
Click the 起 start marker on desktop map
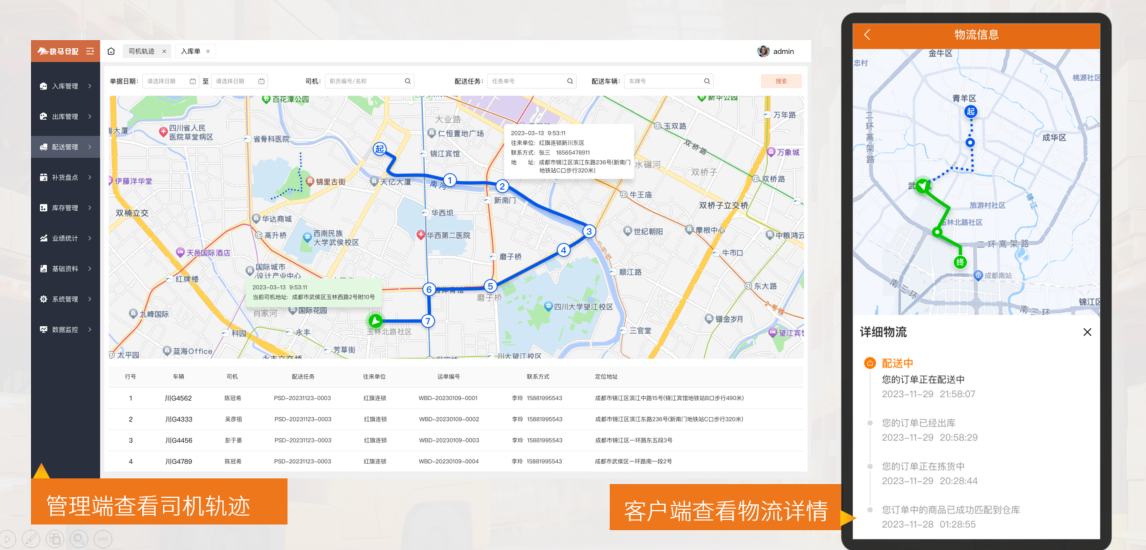pyautogui.click(x=379, y=148)
